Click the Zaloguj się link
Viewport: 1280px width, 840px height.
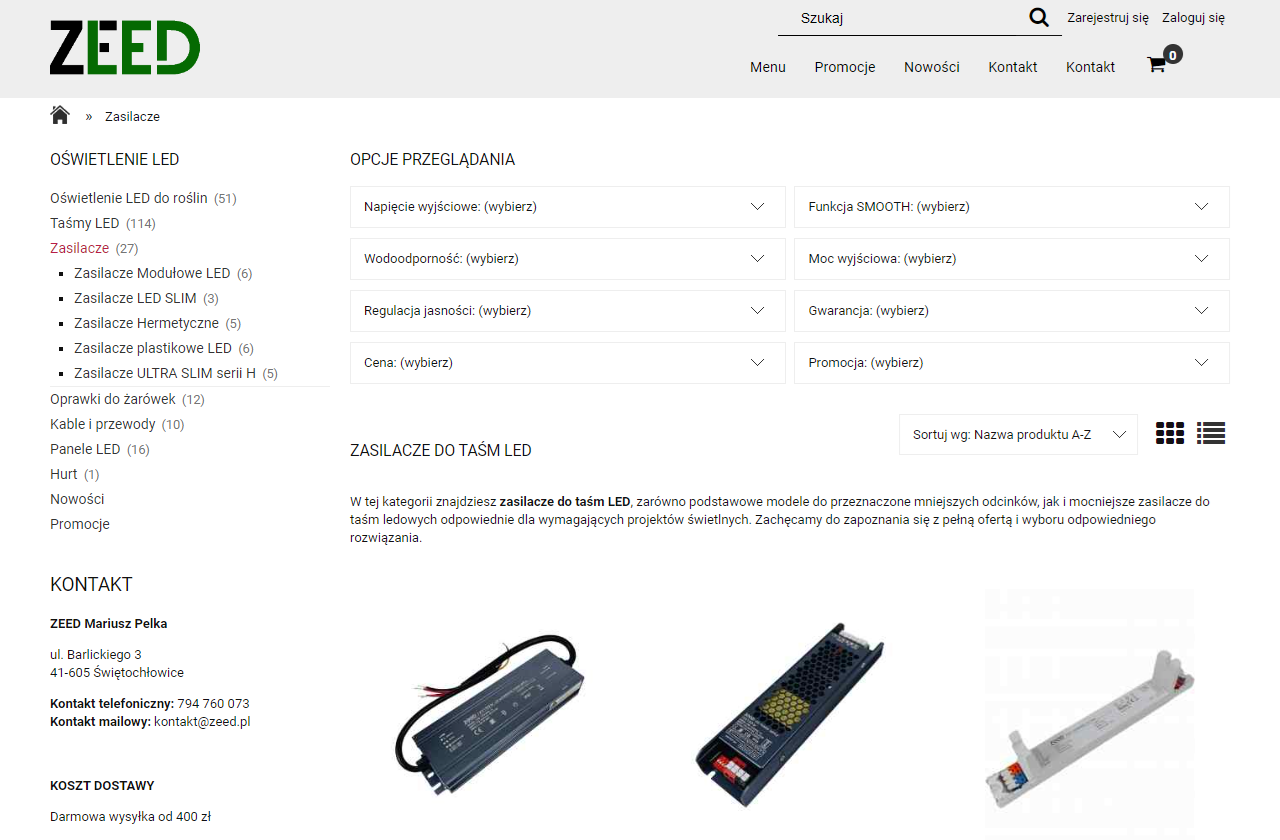1193,17
